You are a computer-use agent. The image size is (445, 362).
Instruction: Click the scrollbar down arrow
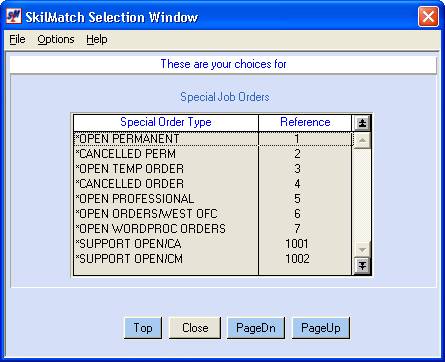pyautogui.click(x=362, y=249)
